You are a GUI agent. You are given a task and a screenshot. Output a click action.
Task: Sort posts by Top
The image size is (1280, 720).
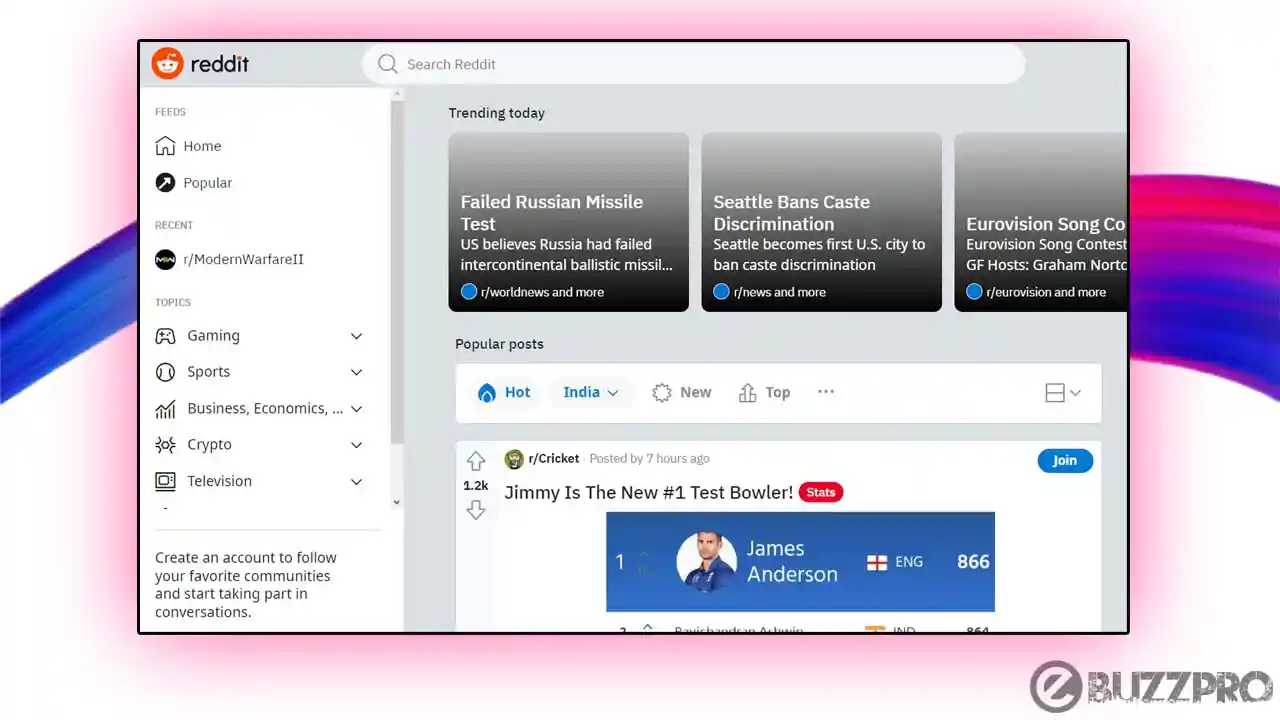point(765,392)
